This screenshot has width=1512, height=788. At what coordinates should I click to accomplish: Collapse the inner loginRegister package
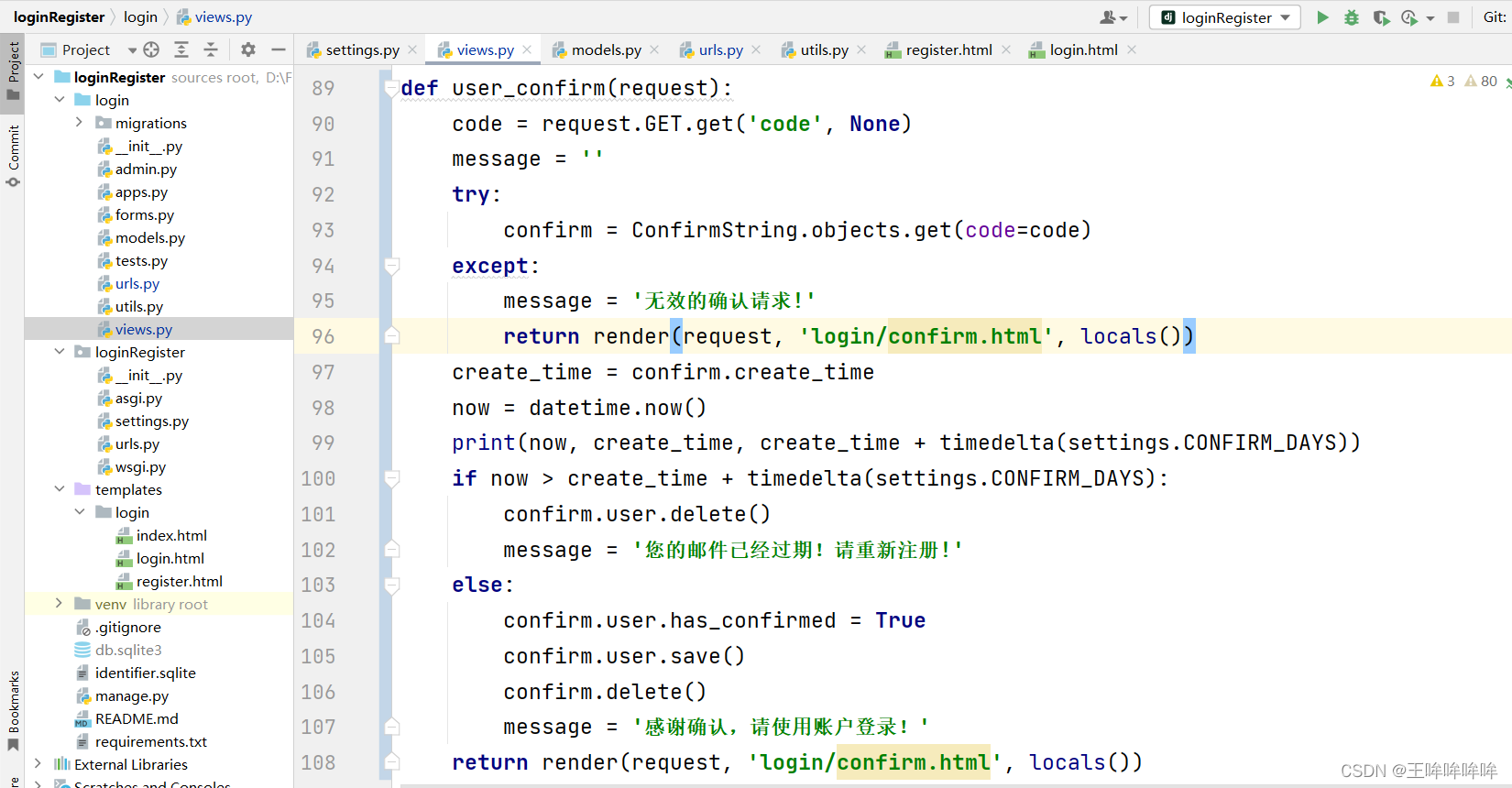coord(60,352)
